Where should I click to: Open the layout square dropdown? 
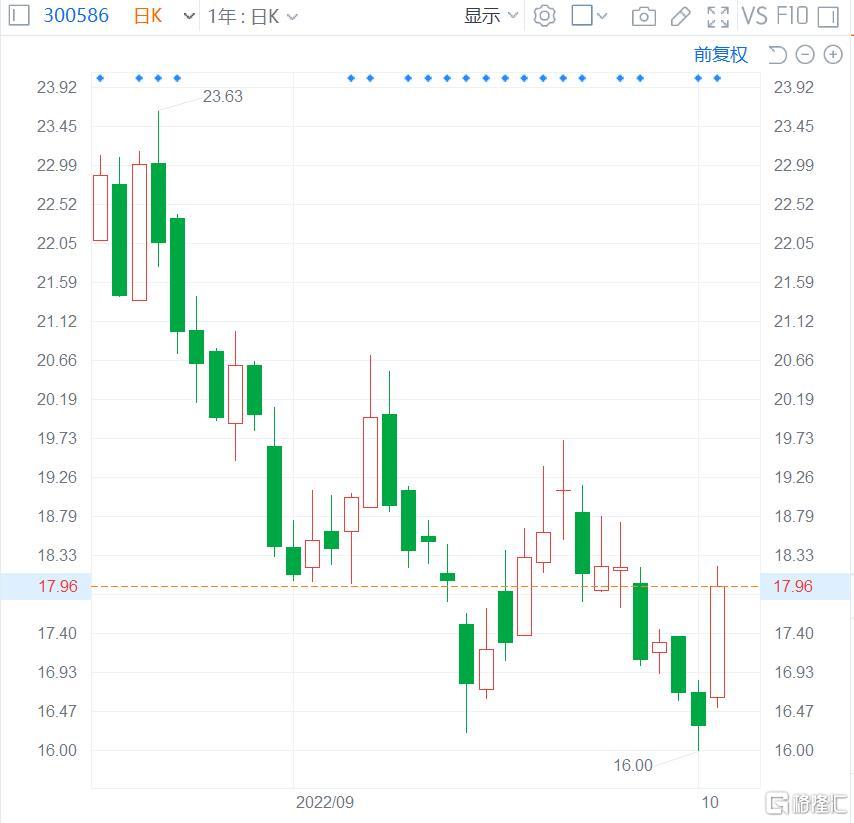tap(589, 16)
